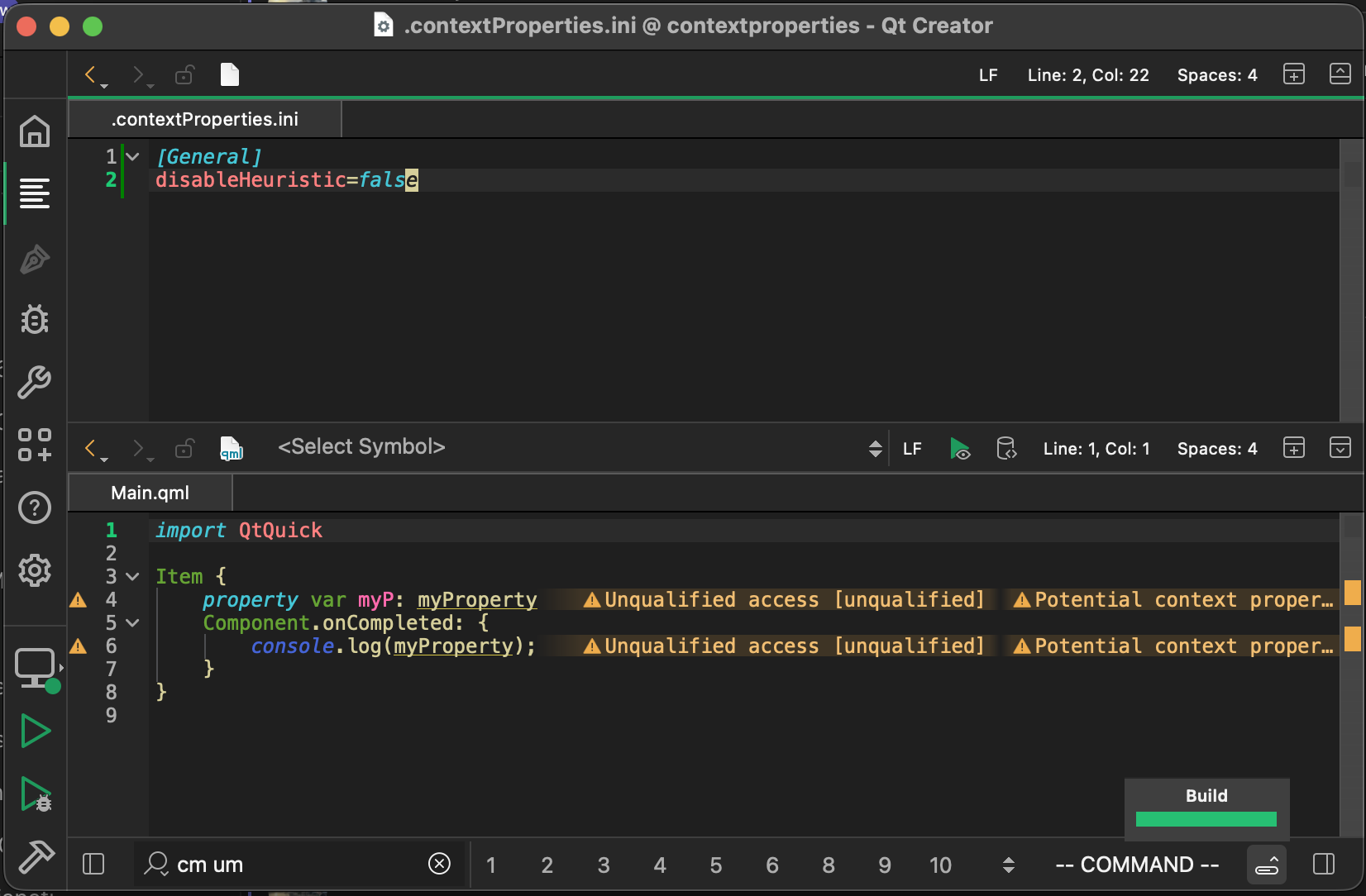Start QML live preview with play-eye icon
Viewport: 1366px width, 896px height.
[x=960, y=449]
